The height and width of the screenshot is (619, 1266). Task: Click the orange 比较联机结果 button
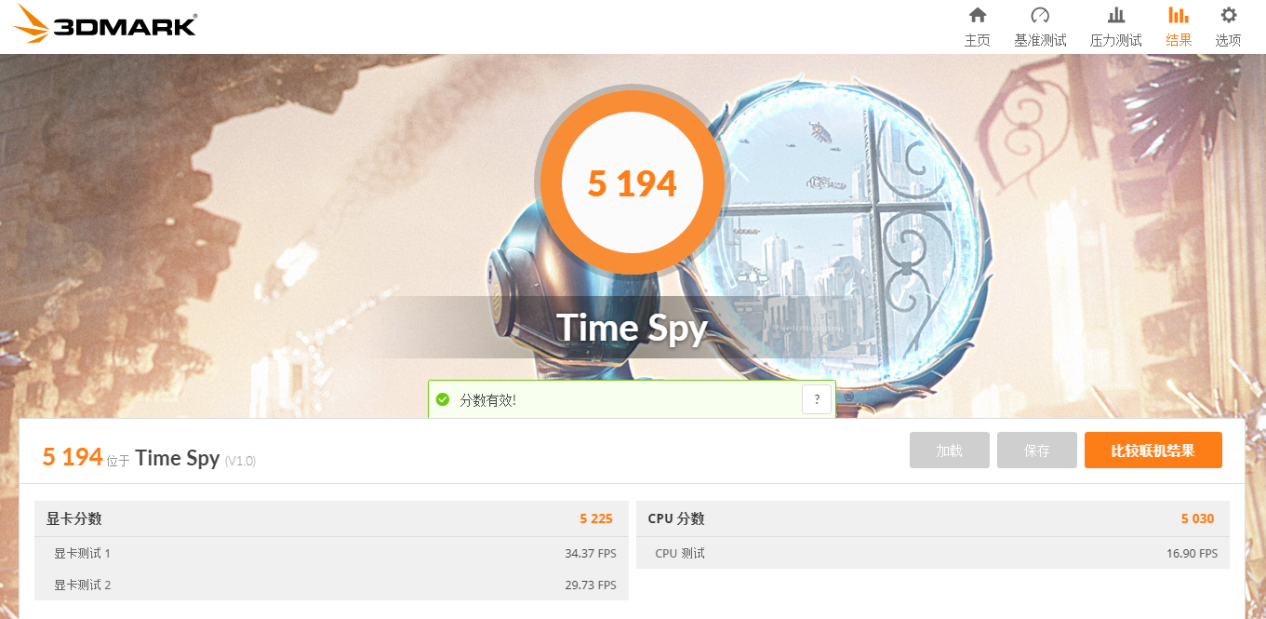[1153, 450]
